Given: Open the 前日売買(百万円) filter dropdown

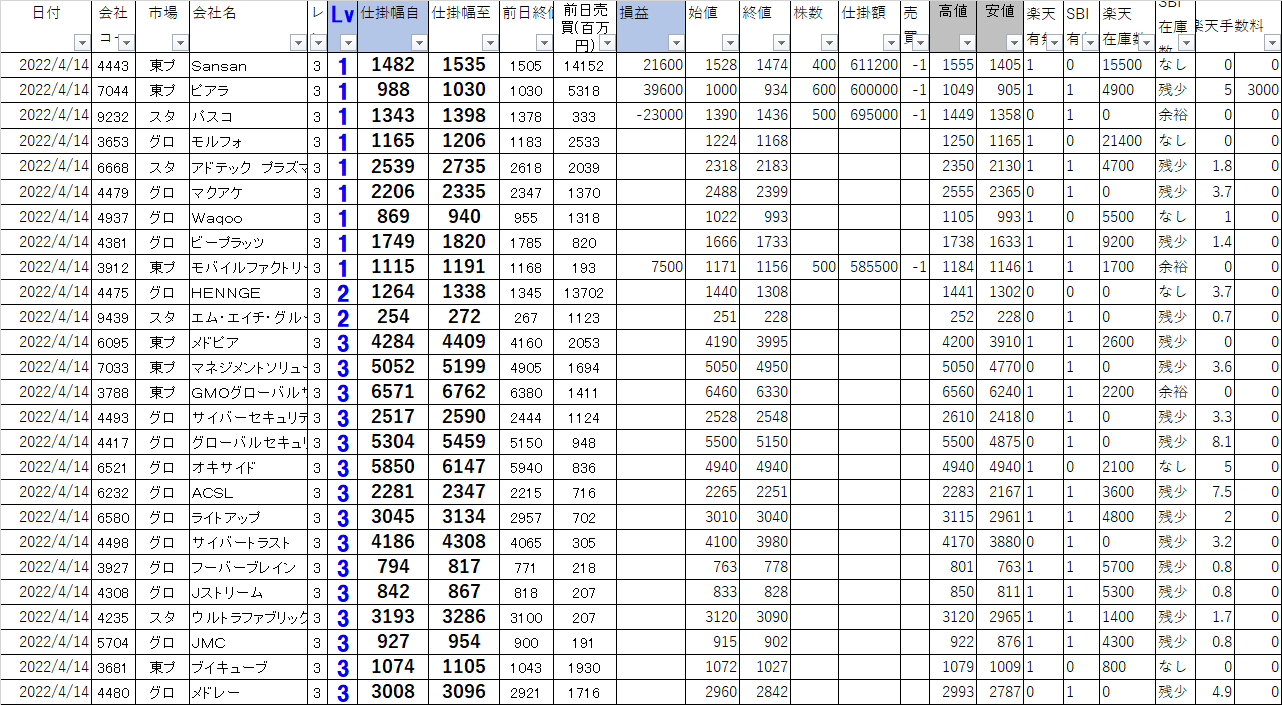Looking at the screenshot, I should click(x=607, y=43).
